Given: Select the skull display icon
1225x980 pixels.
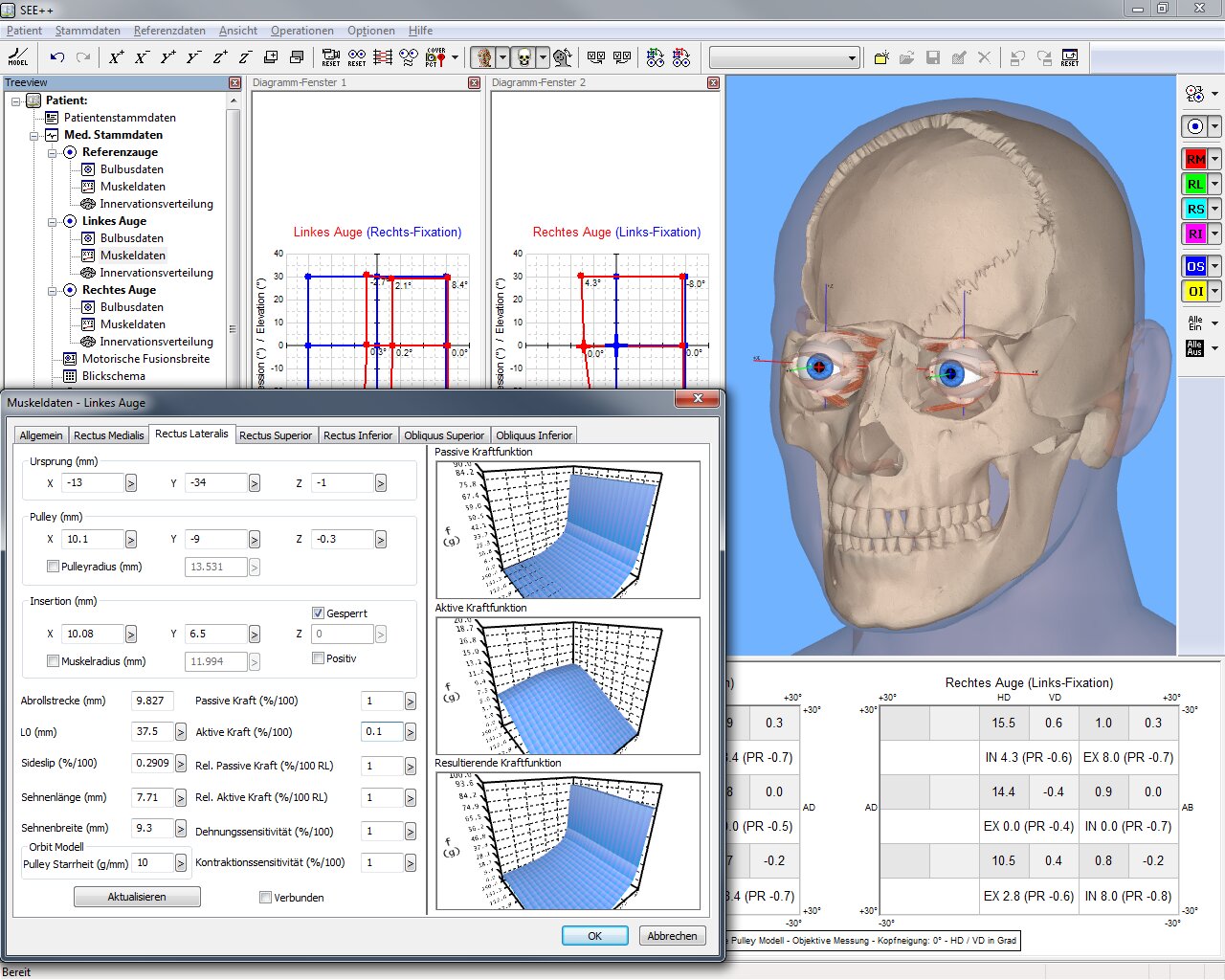Looking at the screenshot, I should point(523,56).
